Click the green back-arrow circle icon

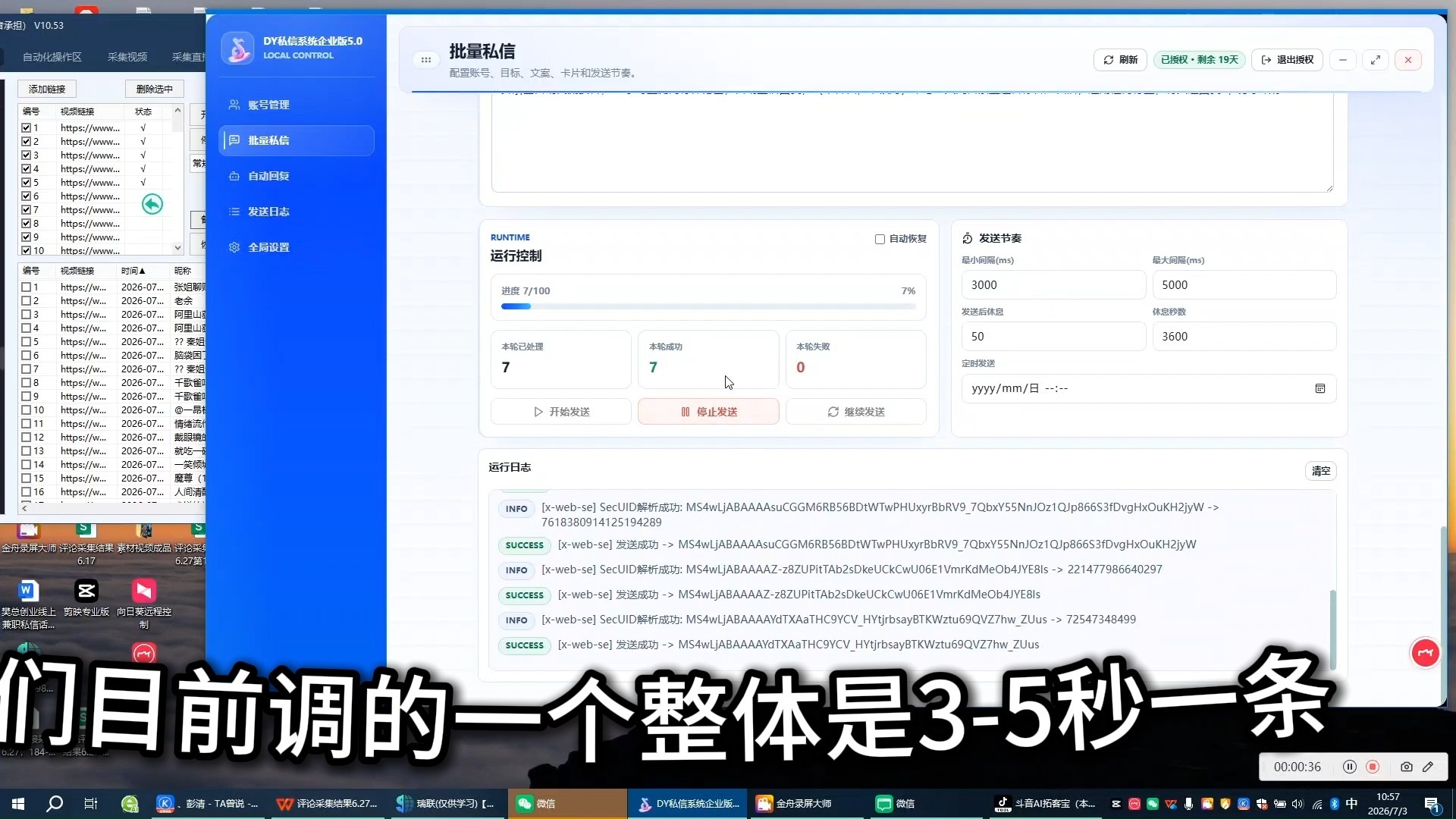point(152,204)
